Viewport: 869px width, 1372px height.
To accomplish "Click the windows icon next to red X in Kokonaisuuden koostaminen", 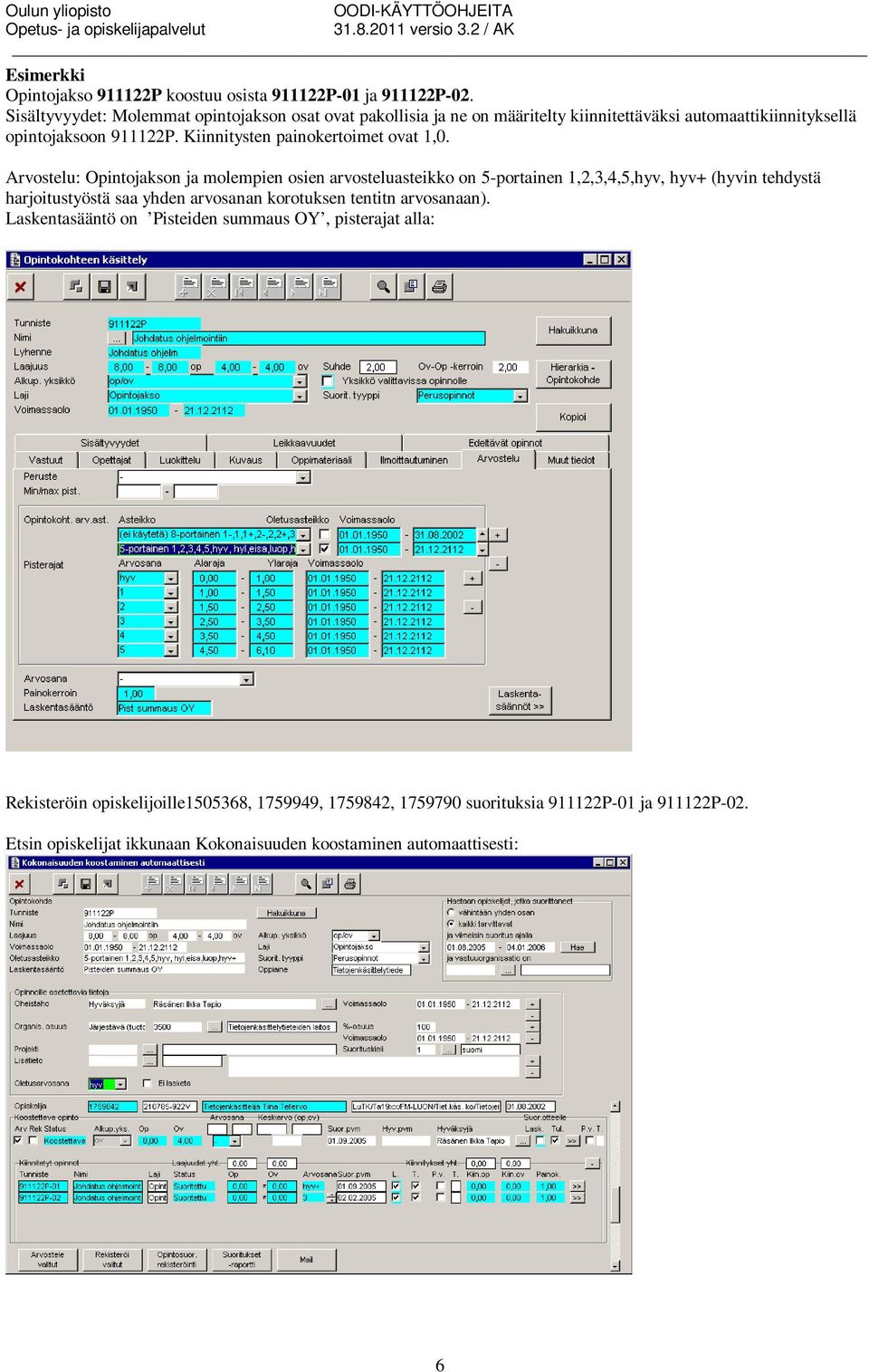I will pyautogui.click(x=63, y=883).
